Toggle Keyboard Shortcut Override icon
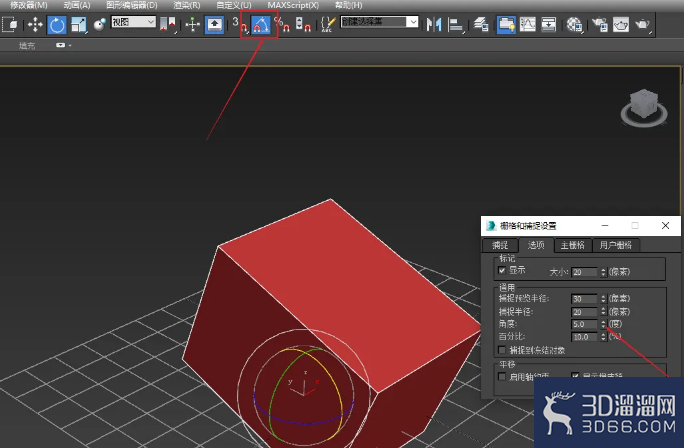The height and width of the screenshot is (448, 684). click(214, 24)
